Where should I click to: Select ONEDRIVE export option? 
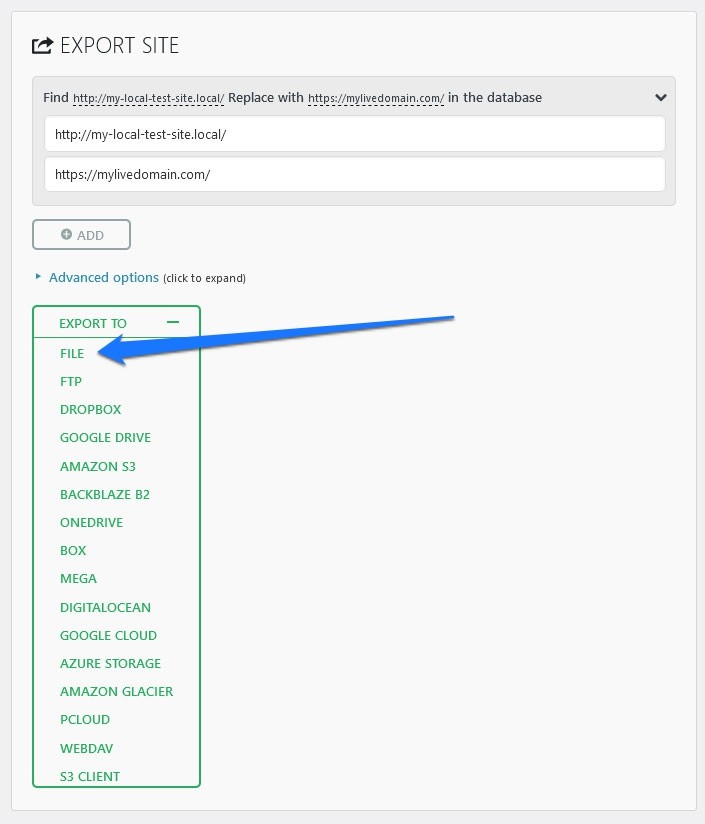tap(91, 522)
